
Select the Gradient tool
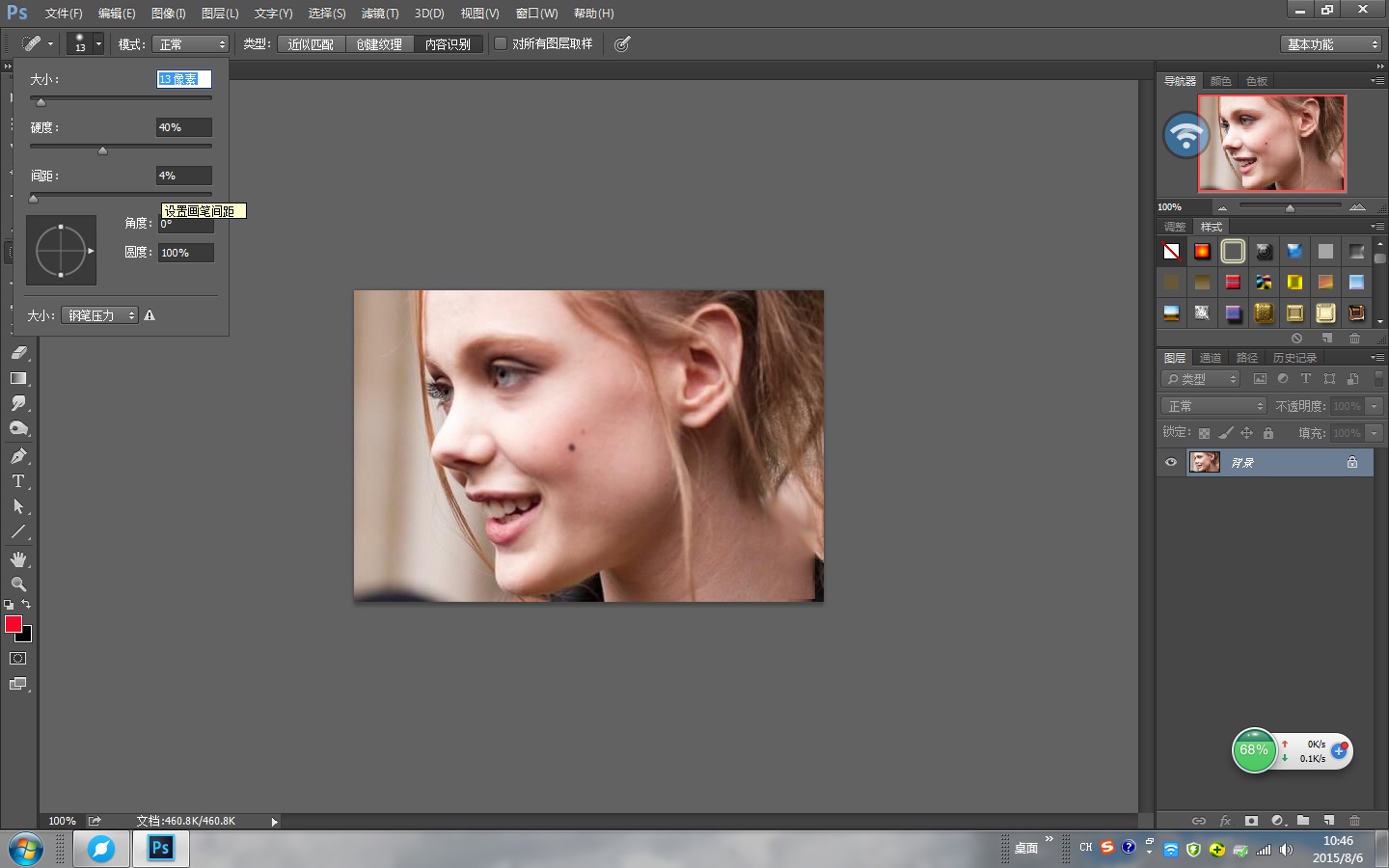coord(18,378)
